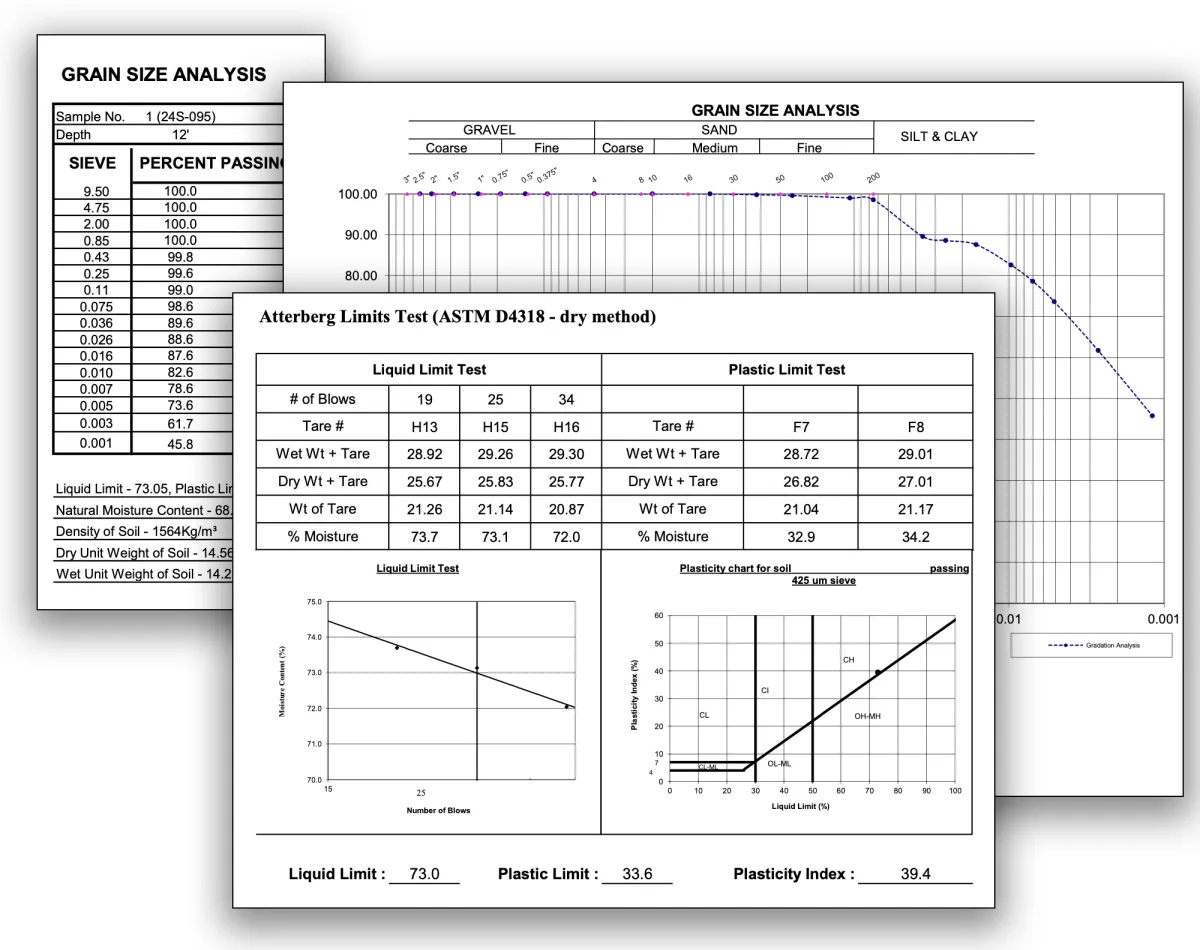This screenshot has width=1200, height=950.
Task: Select the 'Plasticity Index :' label
Action: coord(794,874)
